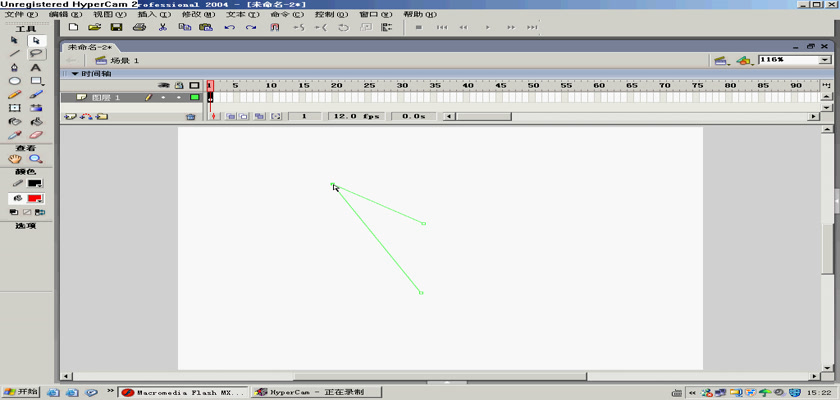Select the Eyedropper tool

tap(15, 135)
